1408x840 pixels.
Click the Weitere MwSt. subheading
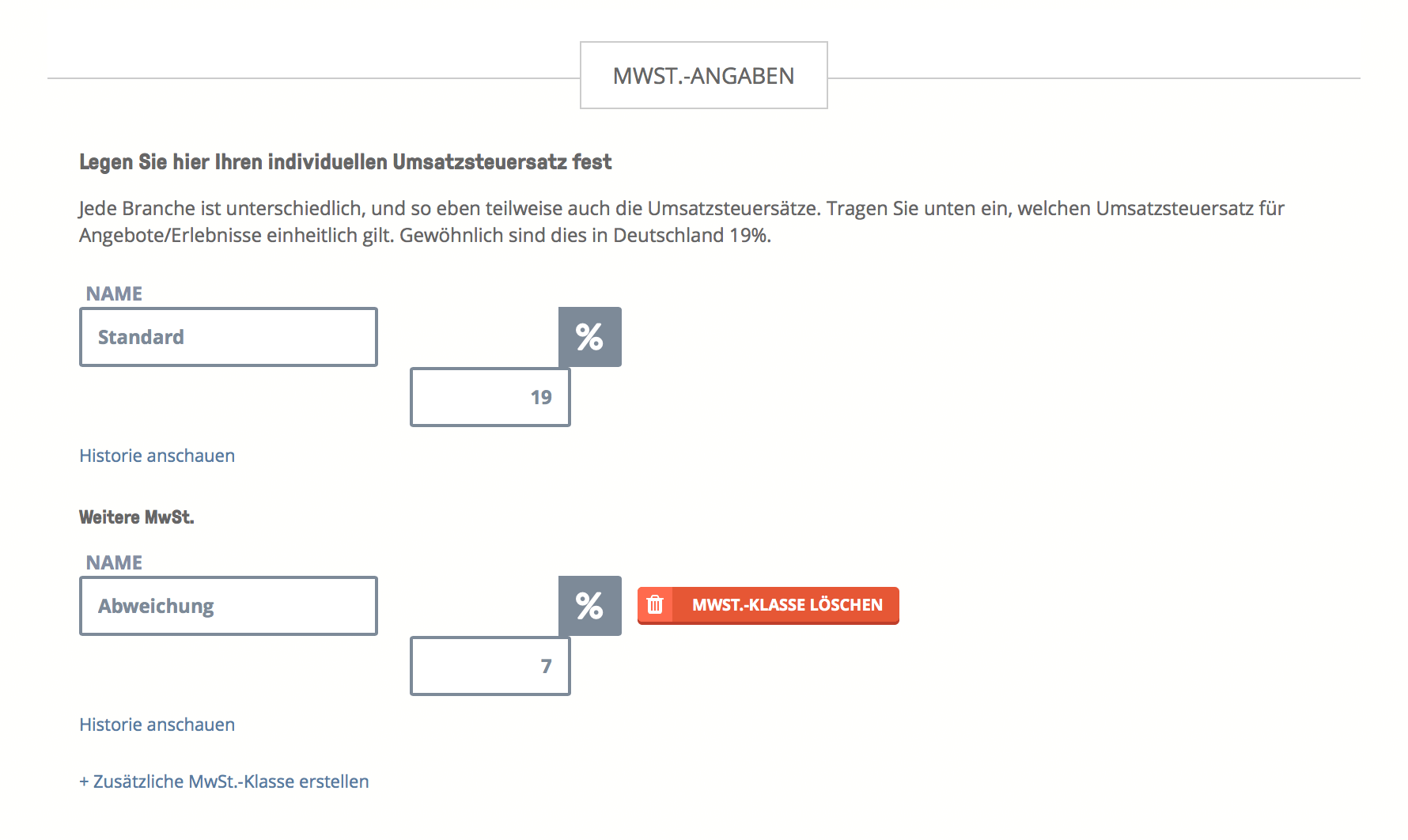pyautogui.click(x=137, y=517)
